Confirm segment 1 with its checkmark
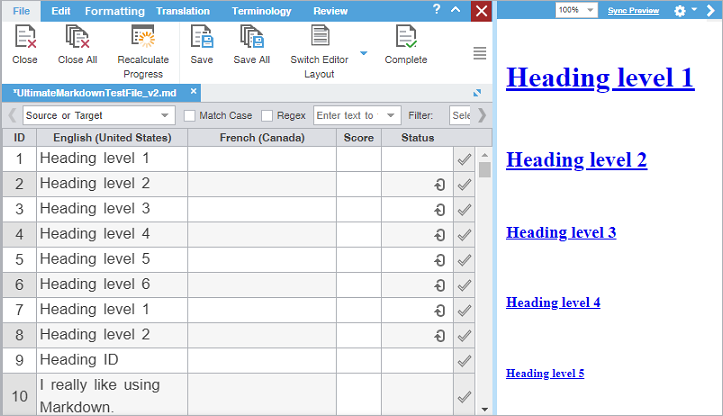Screen dimensions: 723x416 [x=464, y=159]
